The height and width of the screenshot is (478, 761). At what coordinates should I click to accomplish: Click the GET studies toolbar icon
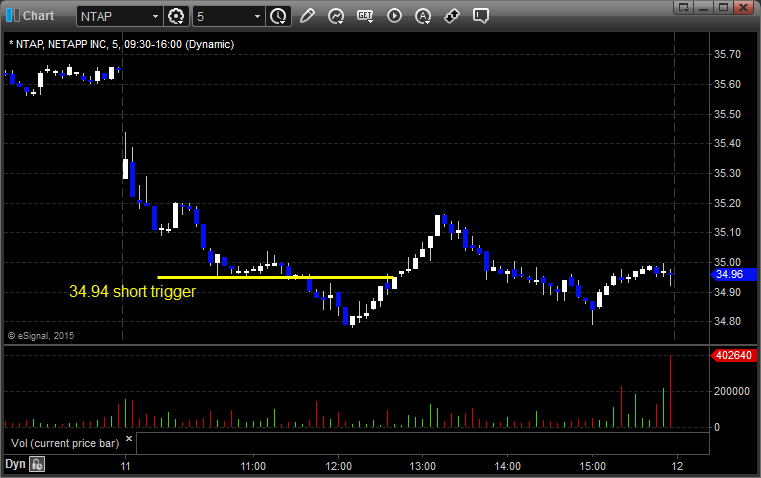point(365,16)
